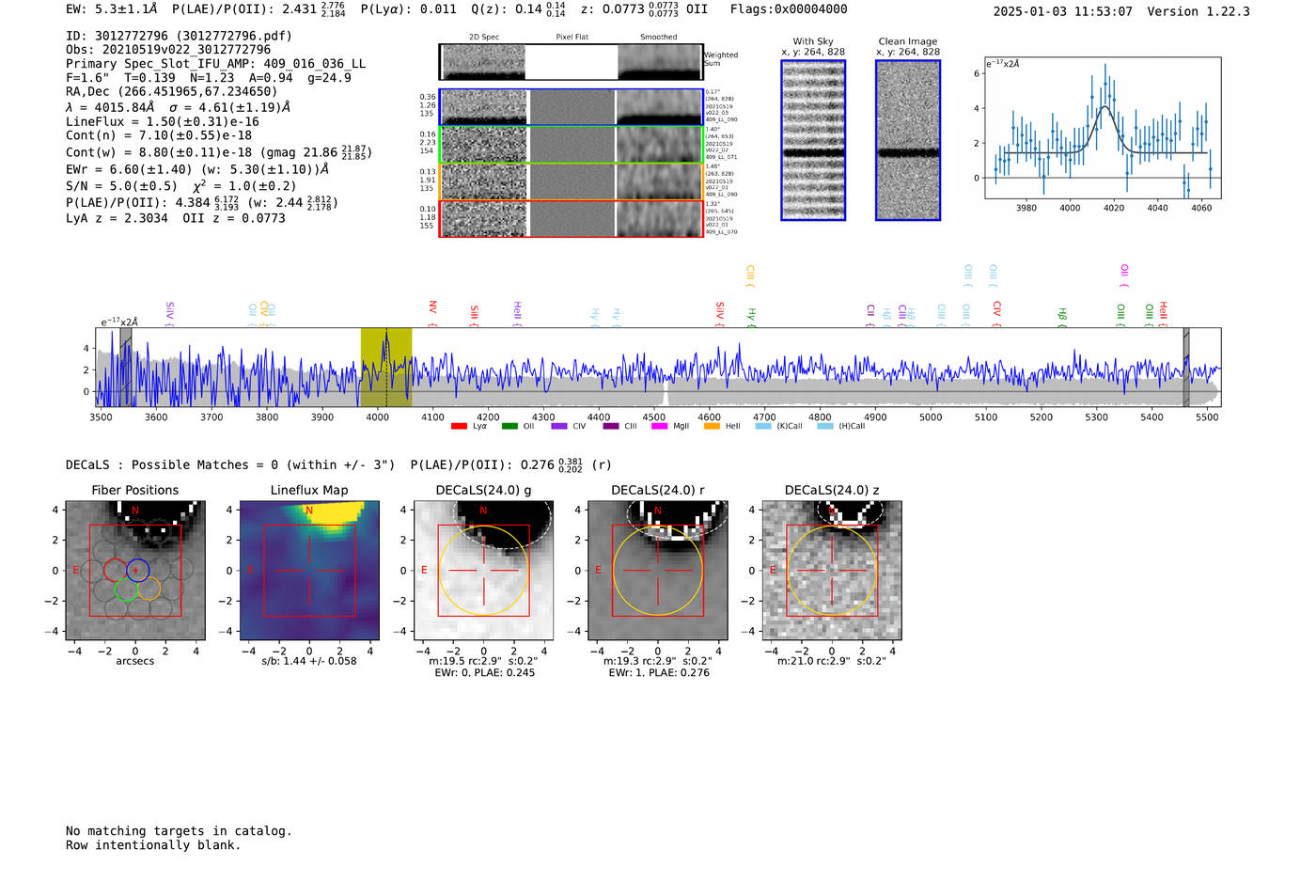Screen dimensions: 1316x896
Task: Click the yellow highlighted band in spectrum
Action: 386,368
